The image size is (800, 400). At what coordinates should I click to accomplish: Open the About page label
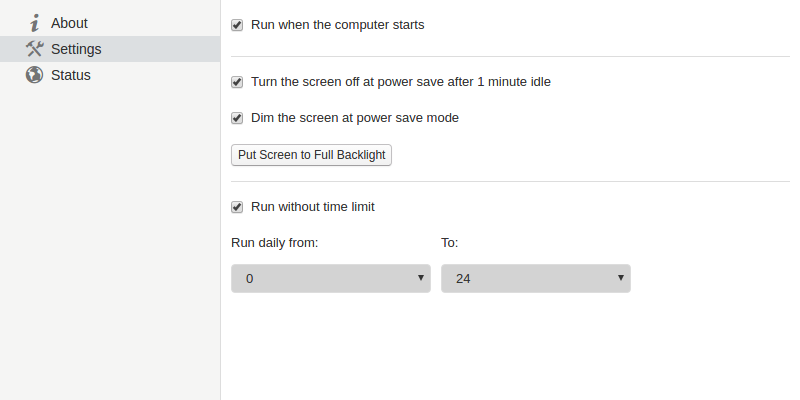69,23
